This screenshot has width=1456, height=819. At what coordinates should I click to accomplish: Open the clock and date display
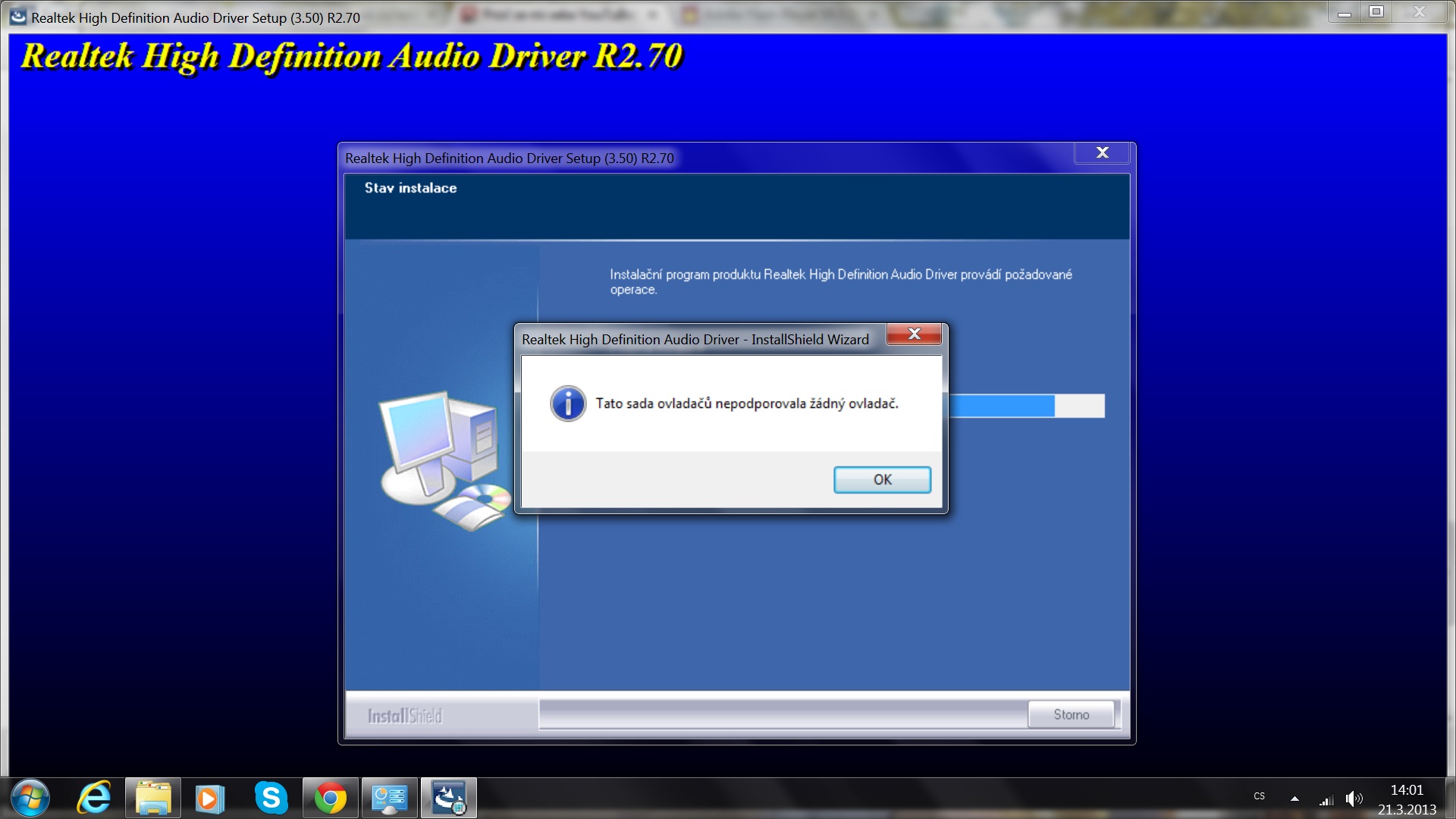click(1407, 799)
